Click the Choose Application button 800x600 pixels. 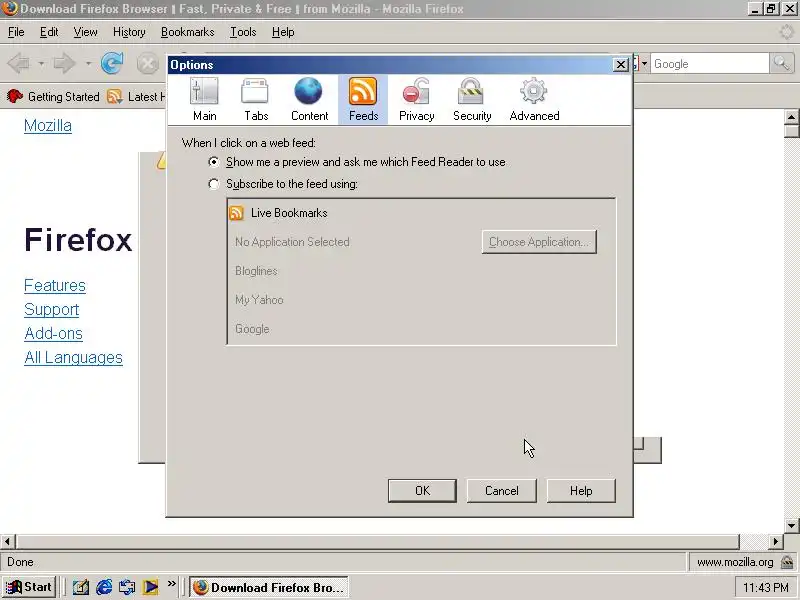539,242
